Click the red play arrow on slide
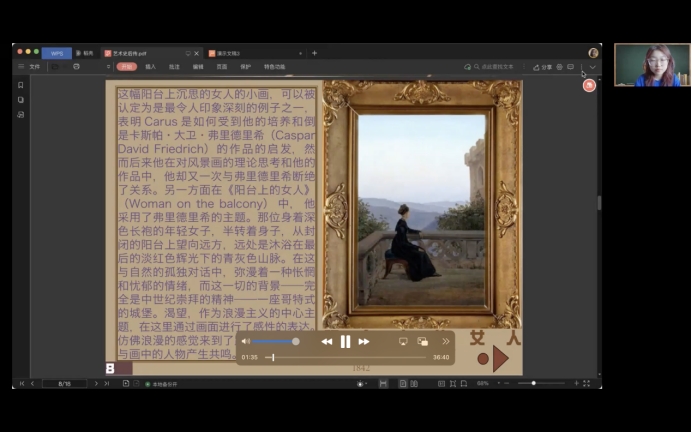The image size is (692, 432). coord(501,358)
